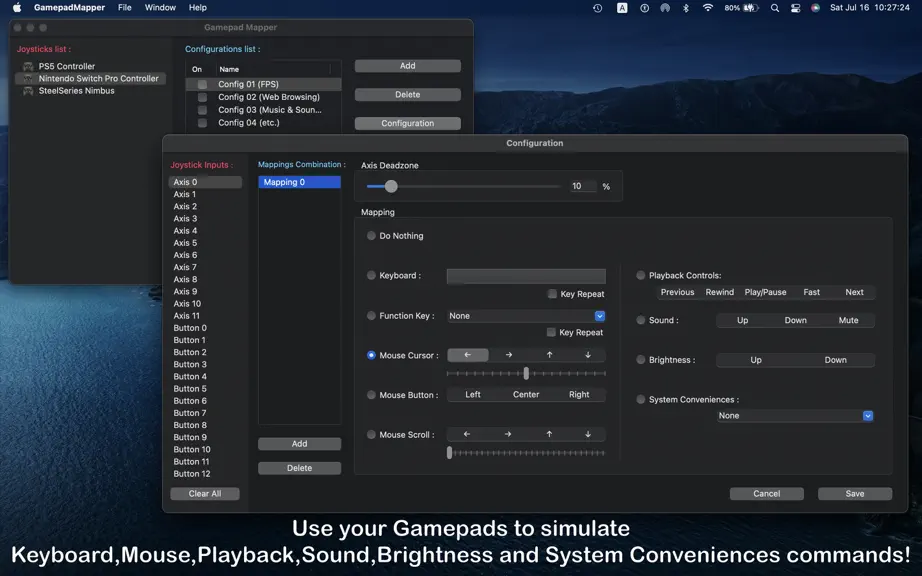
Task: Click Delete in Configurations list
Action: click(x=407, y=95)
